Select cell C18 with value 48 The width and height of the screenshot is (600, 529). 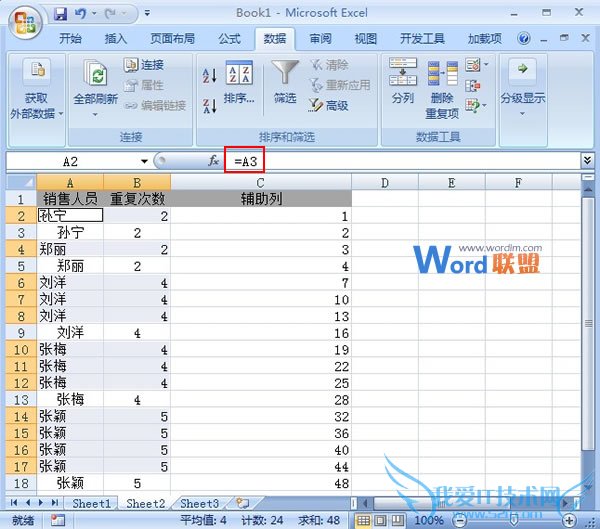(261, 483)
